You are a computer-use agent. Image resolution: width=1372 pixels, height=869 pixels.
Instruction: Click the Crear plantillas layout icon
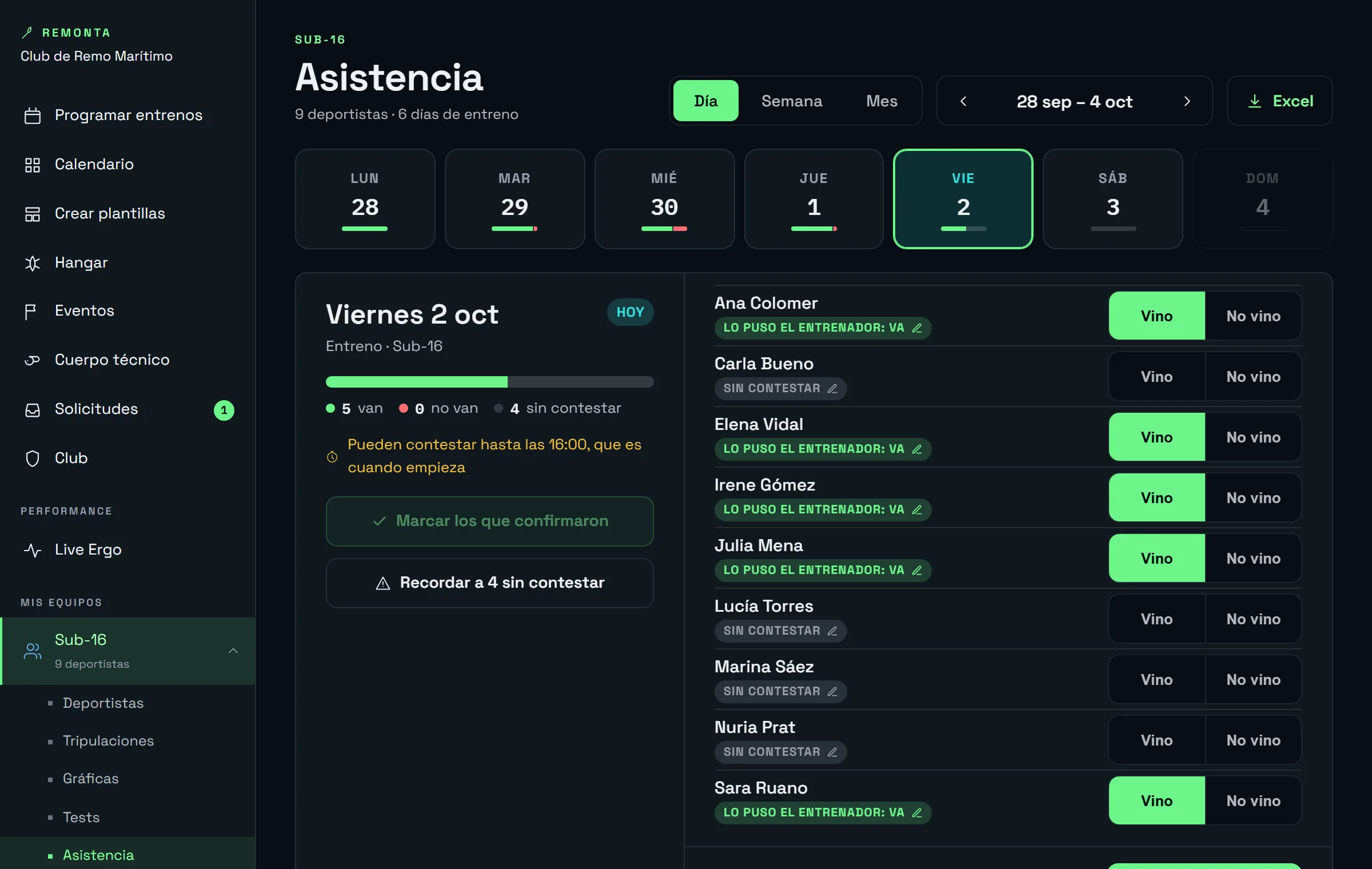coord(33,214)
